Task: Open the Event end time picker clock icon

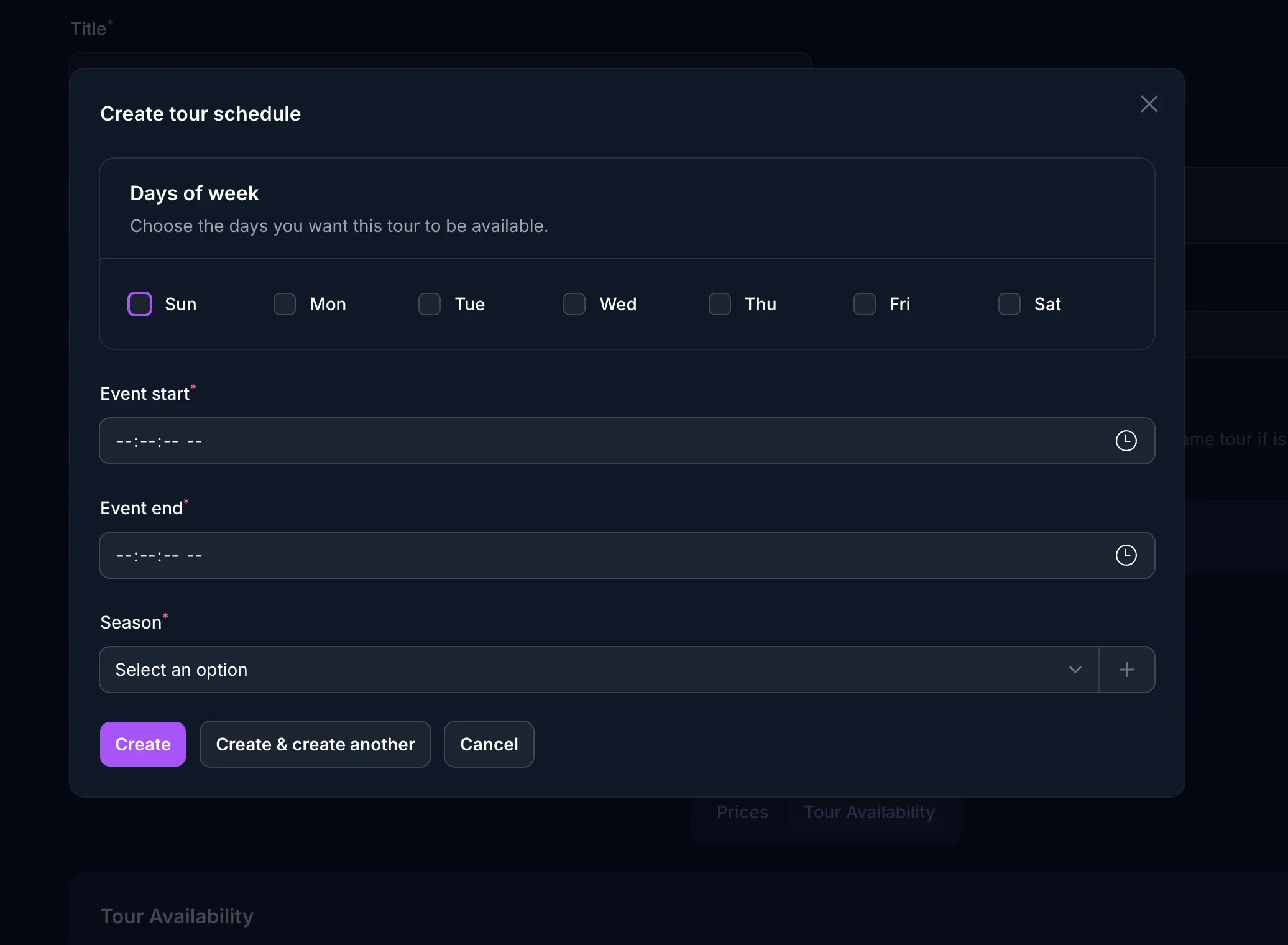Action: 1127,555
